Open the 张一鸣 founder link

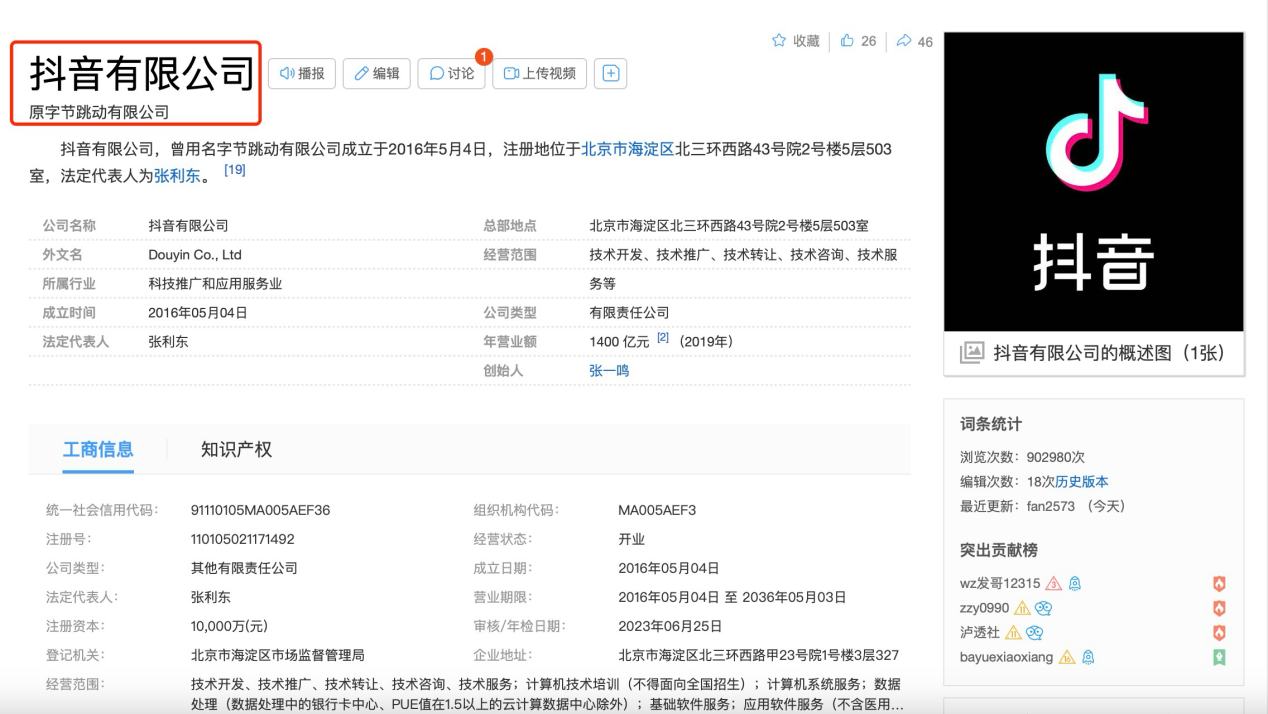(609, 370)
